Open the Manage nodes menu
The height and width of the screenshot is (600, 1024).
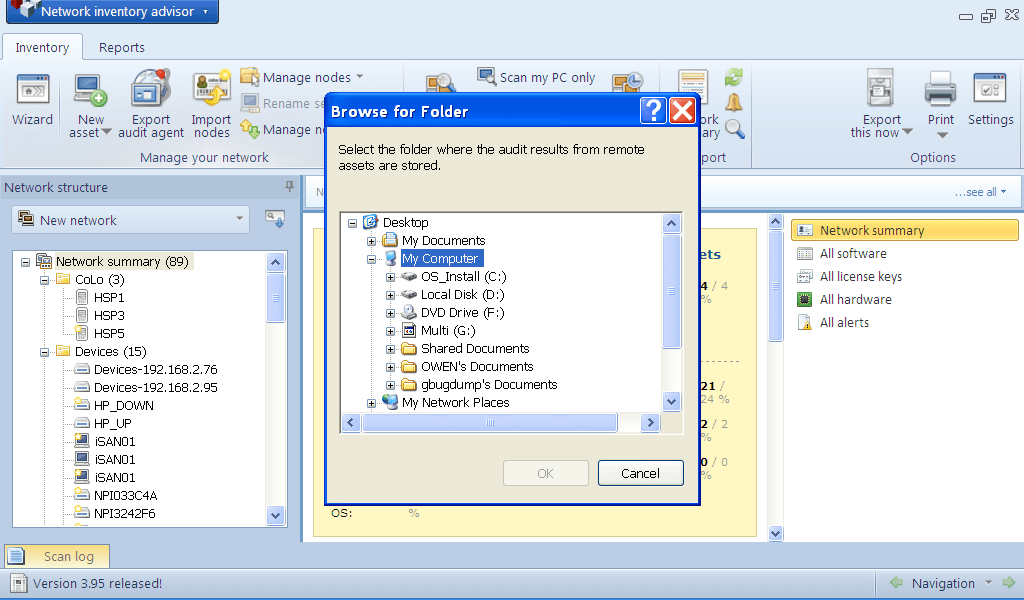coord(302,77)
